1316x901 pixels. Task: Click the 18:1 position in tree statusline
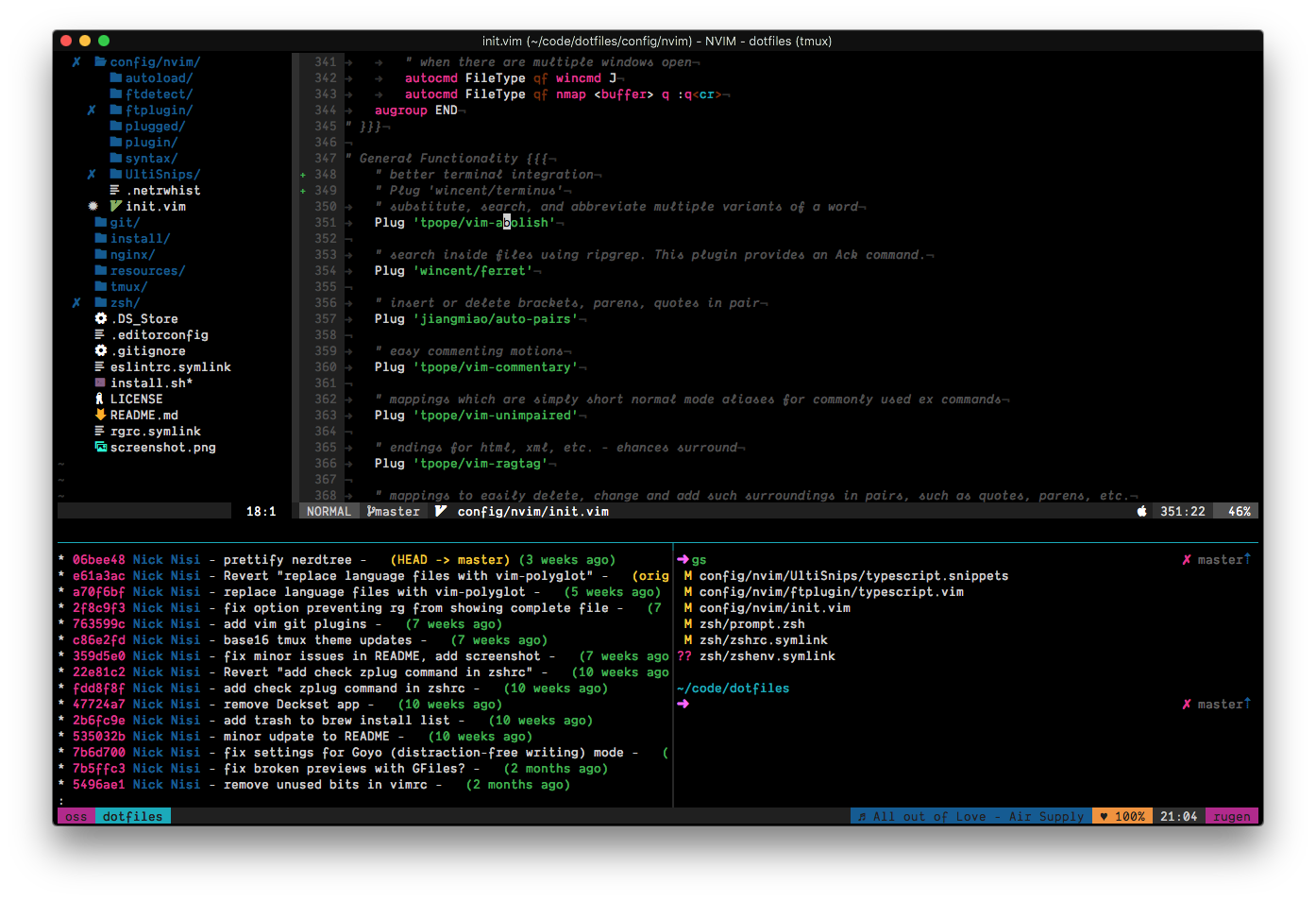point(261,511)
